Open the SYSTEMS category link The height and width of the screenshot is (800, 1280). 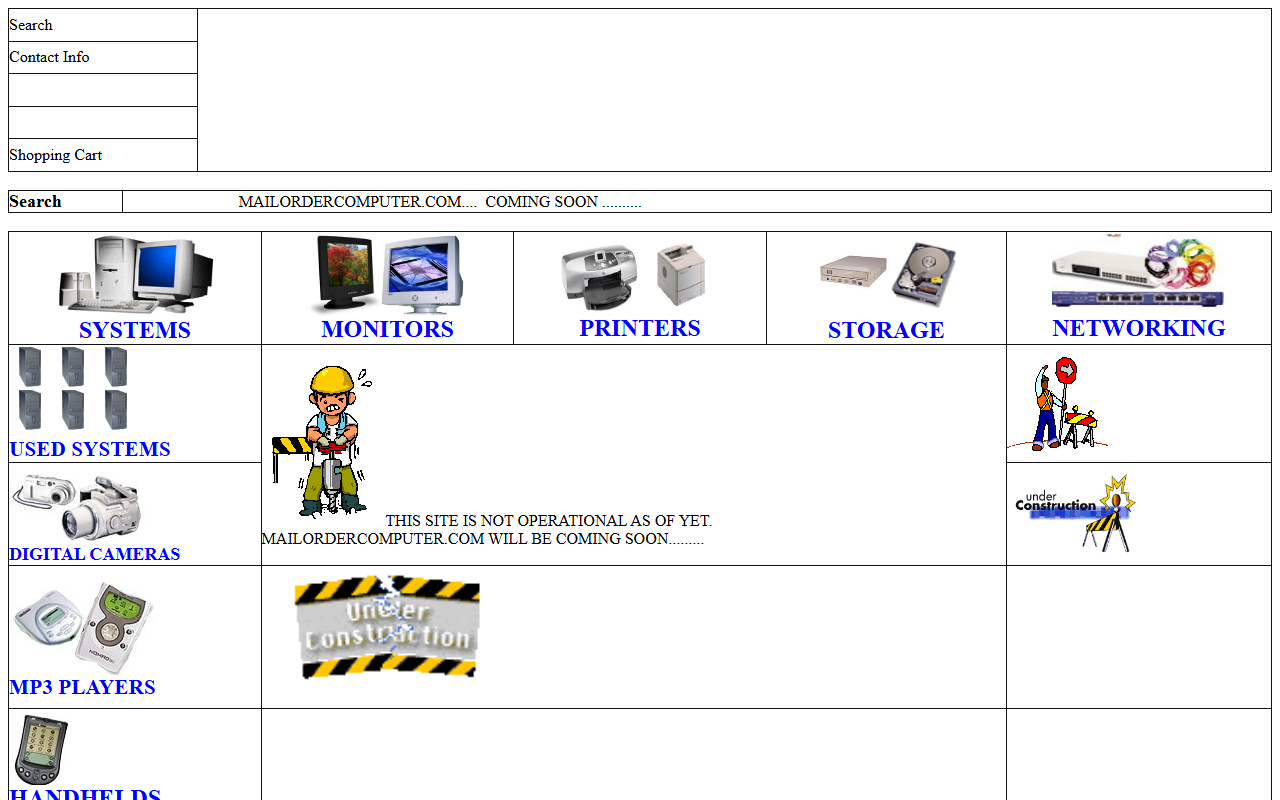click(x=135, y=330)
